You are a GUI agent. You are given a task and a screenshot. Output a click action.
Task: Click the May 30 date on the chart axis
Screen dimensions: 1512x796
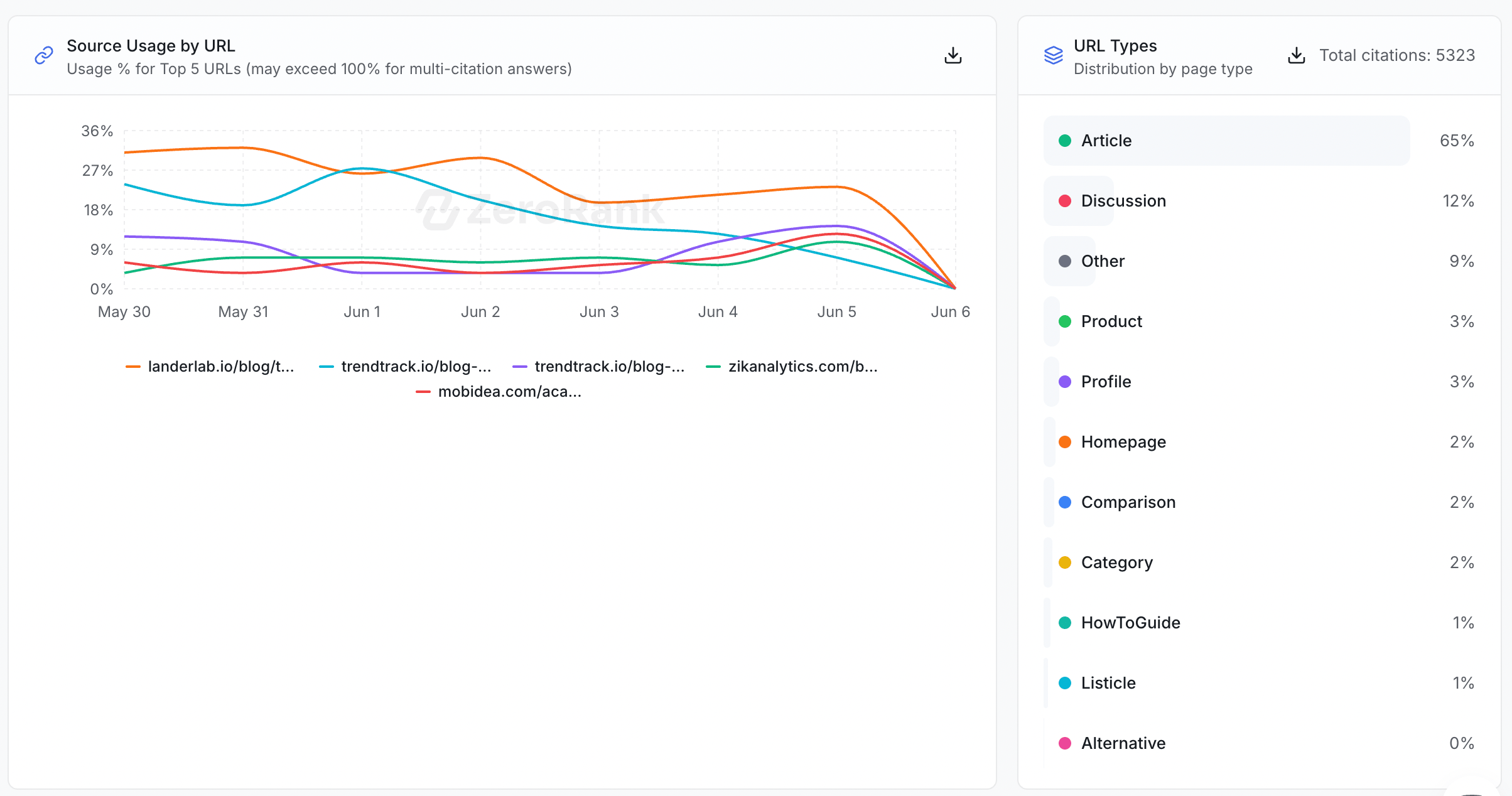(124, 312)
